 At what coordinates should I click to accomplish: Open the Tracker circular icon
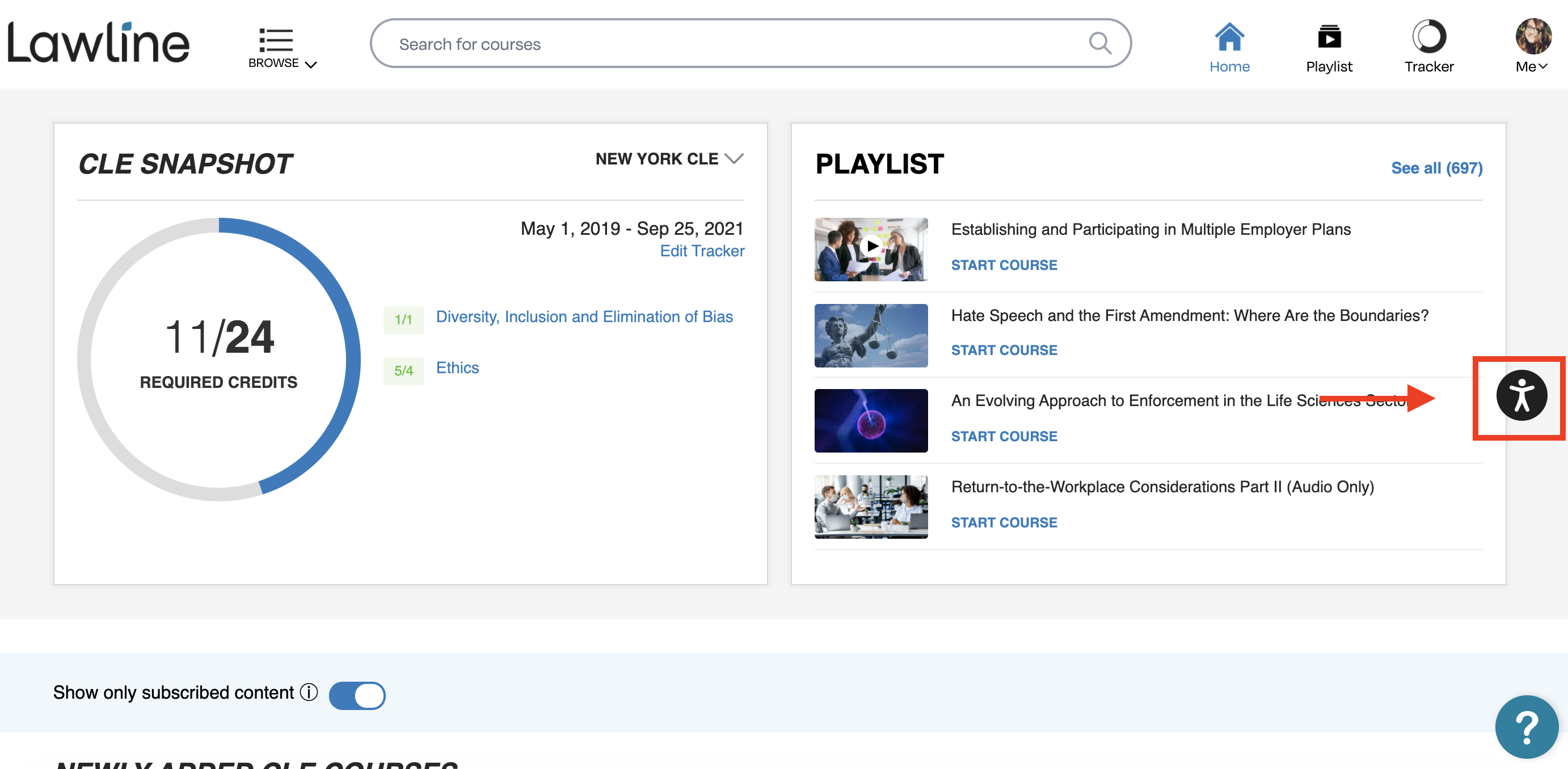[1428, 36]
